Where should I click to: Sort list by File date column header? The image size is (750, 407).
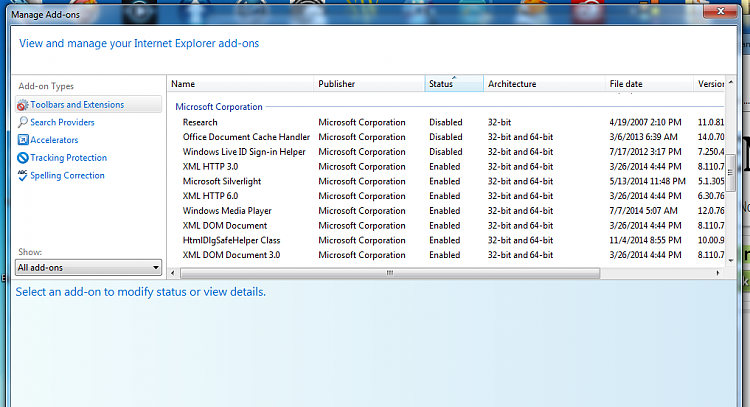pyautogui.click(x=649, y=84)
